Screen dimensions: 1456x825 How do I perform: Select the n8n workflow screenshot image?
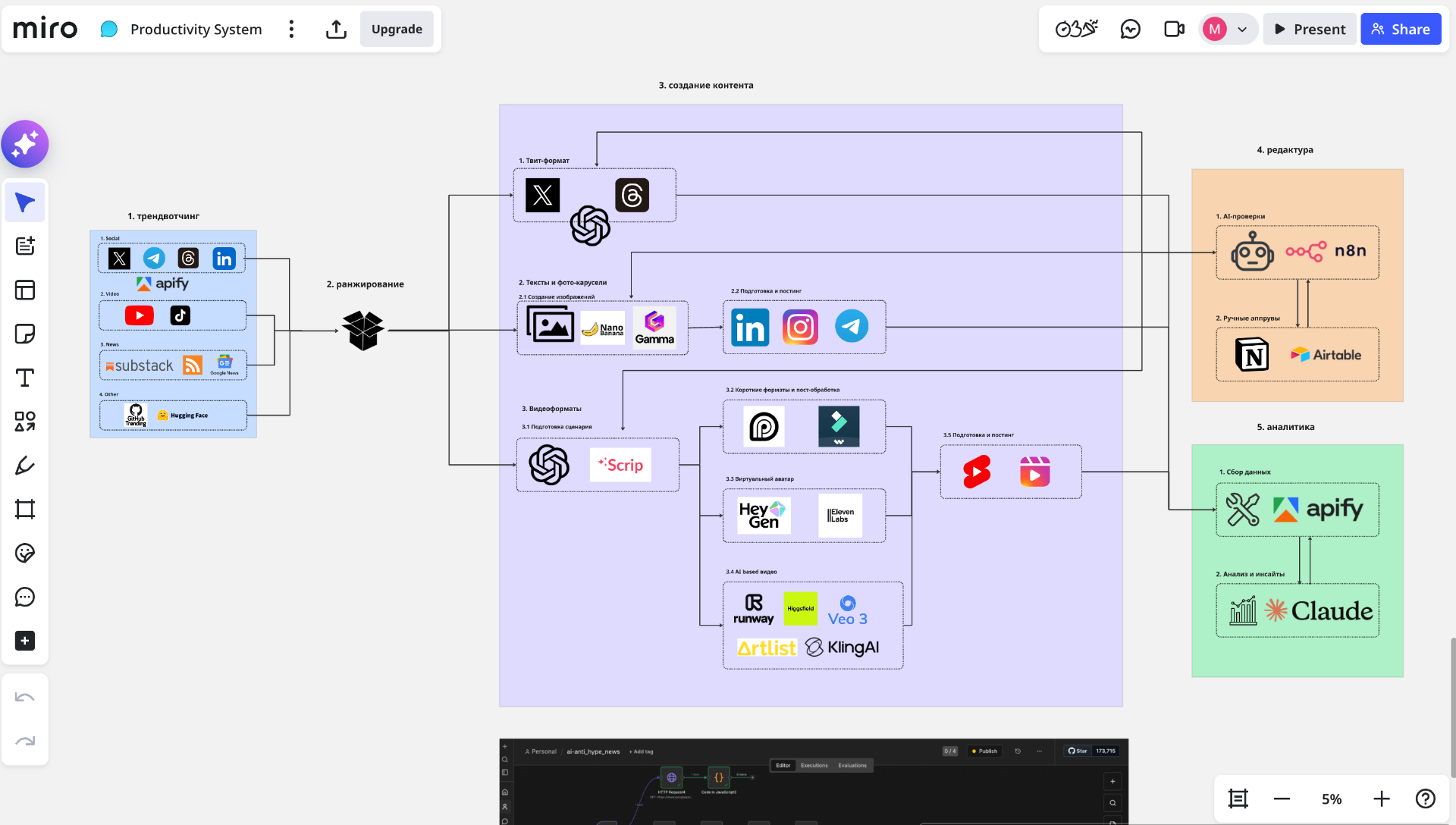[x=814, y=782]
